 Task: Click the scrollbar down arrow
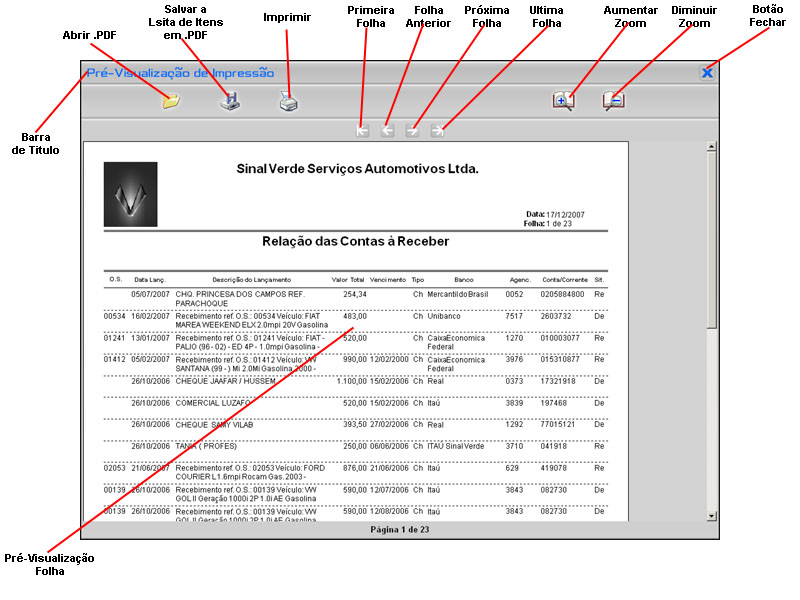(712, 516)
